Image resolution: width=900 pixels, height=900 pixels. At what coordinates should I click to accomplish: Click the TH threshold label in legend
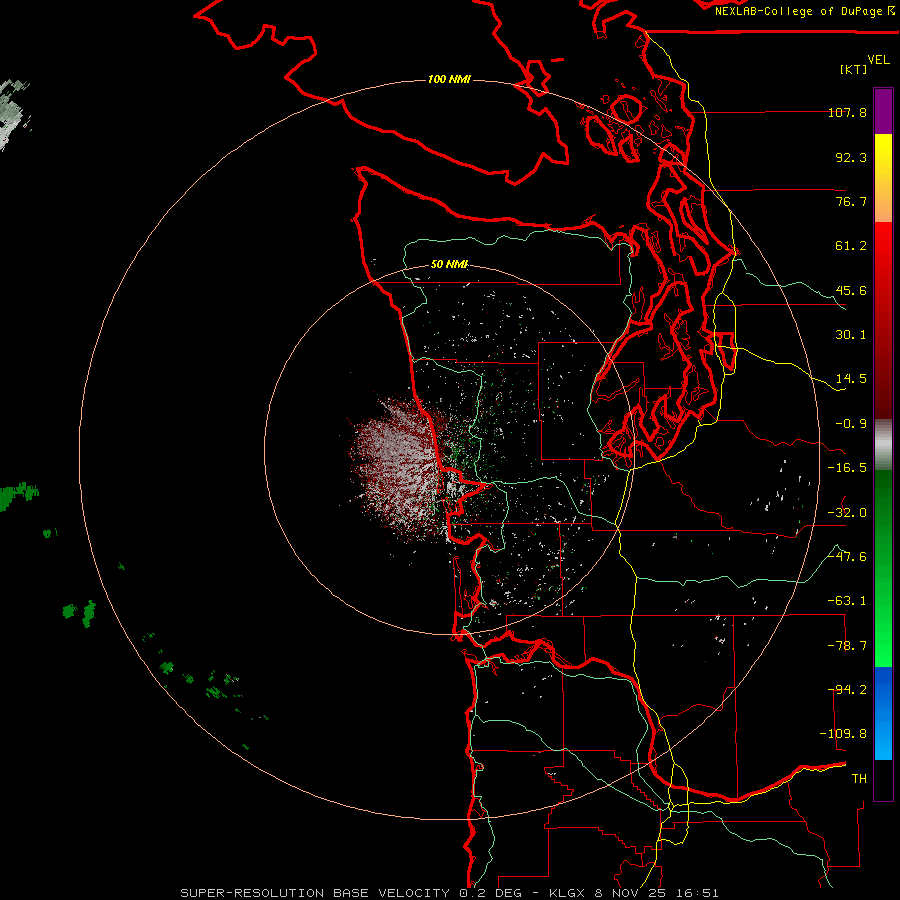tap(859, 779)
